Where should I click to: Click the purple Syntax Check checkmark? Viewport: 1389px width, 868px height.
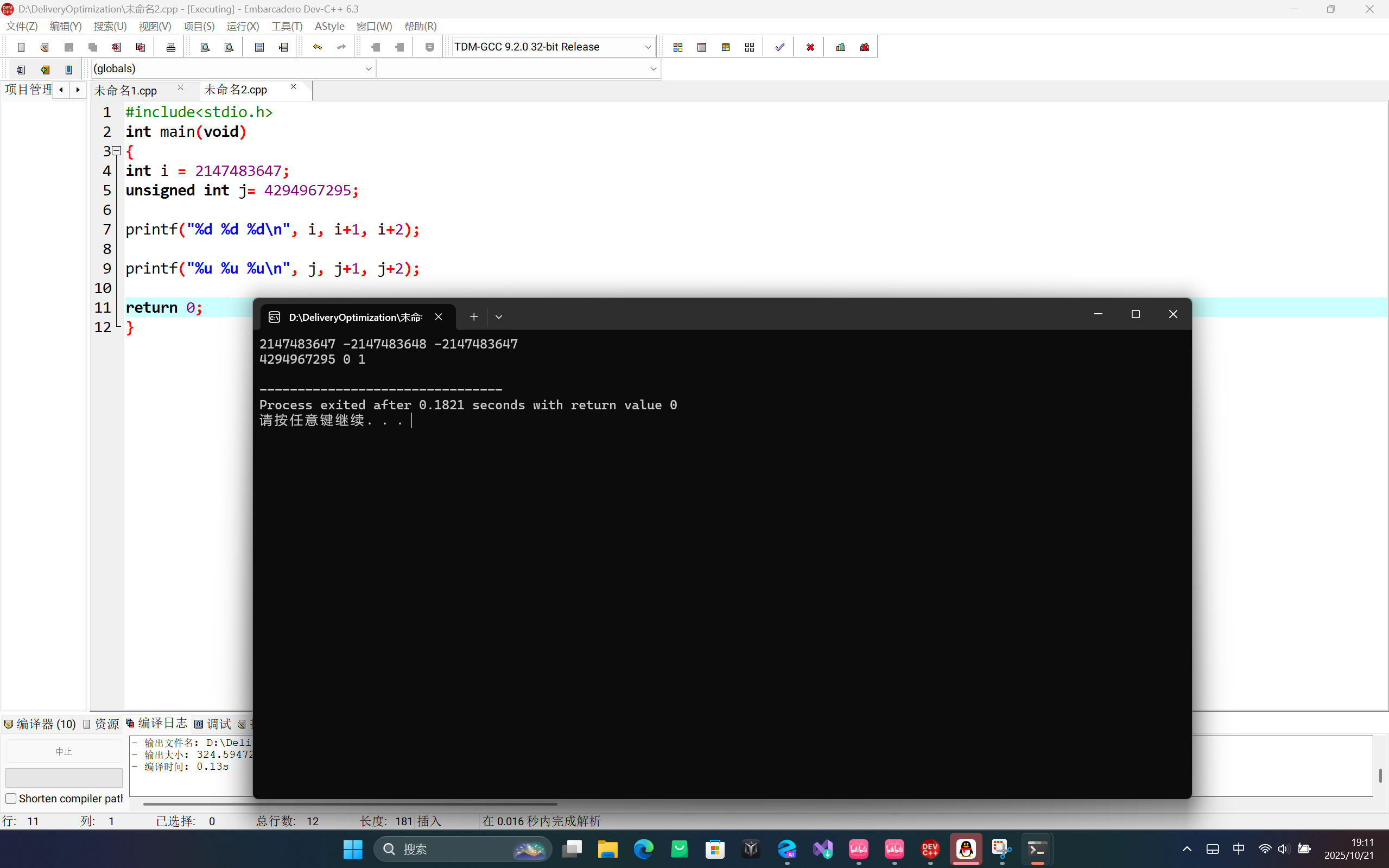pyautogui.click(x=779, y=47)
